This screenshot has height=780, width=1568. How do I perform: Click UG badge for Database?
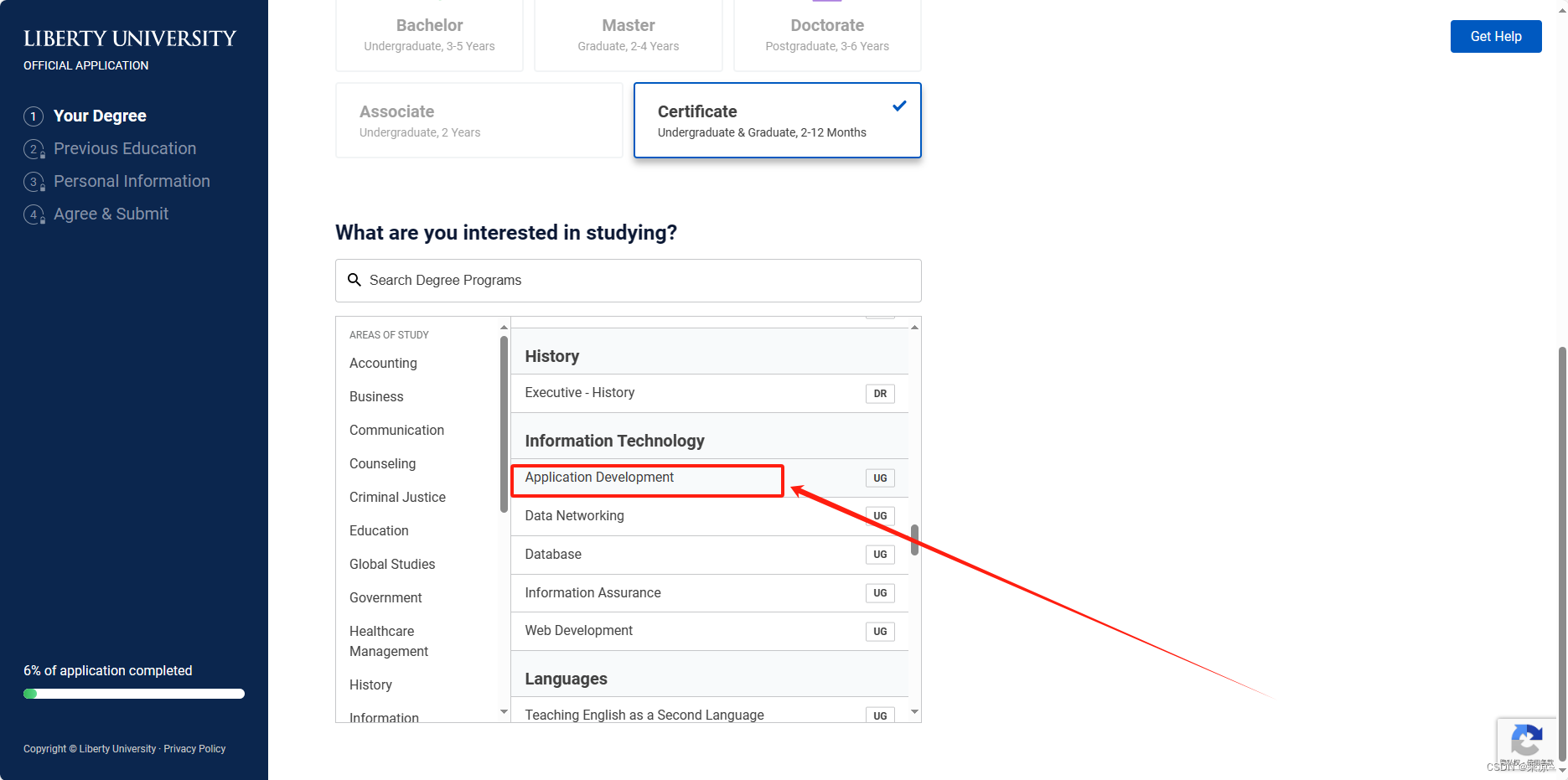click(x=880, y=555)
